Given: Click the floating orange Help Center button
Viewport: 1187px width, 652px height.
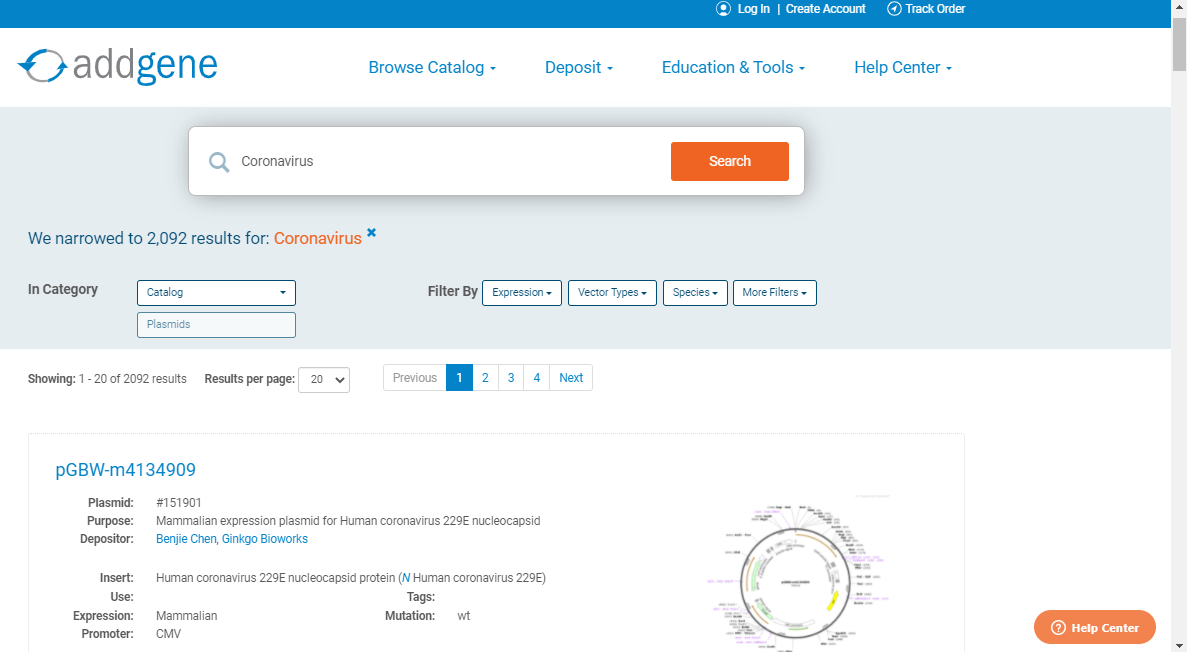Looking at the screenshot, I should (1095, 627).
